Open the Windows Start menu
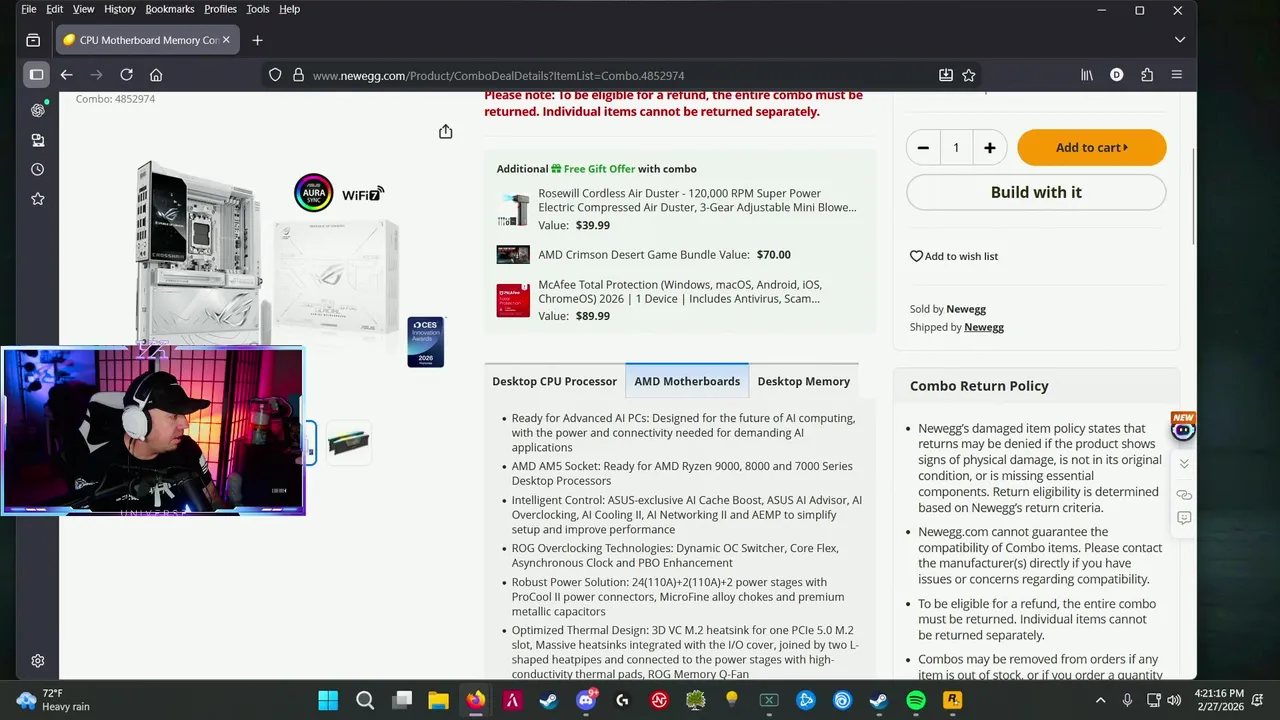 point(329,701)
